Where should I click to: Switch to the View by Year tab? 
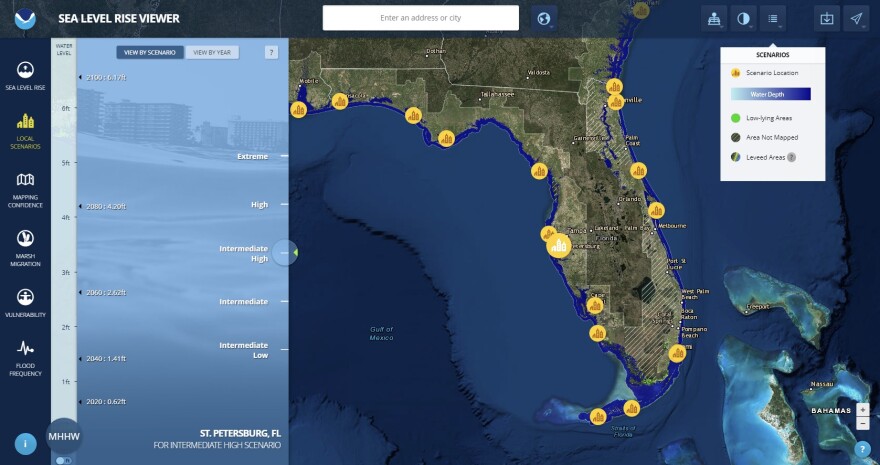point(211,52)
